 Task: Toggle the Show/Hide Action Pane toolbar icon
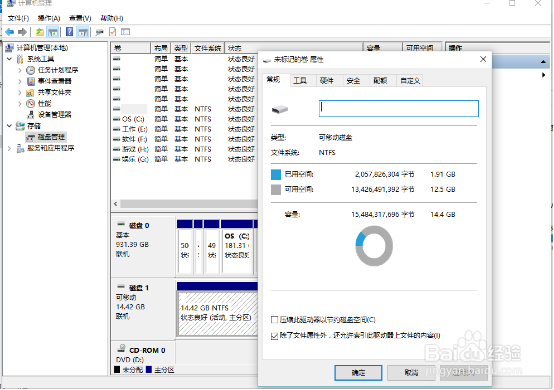83,32
